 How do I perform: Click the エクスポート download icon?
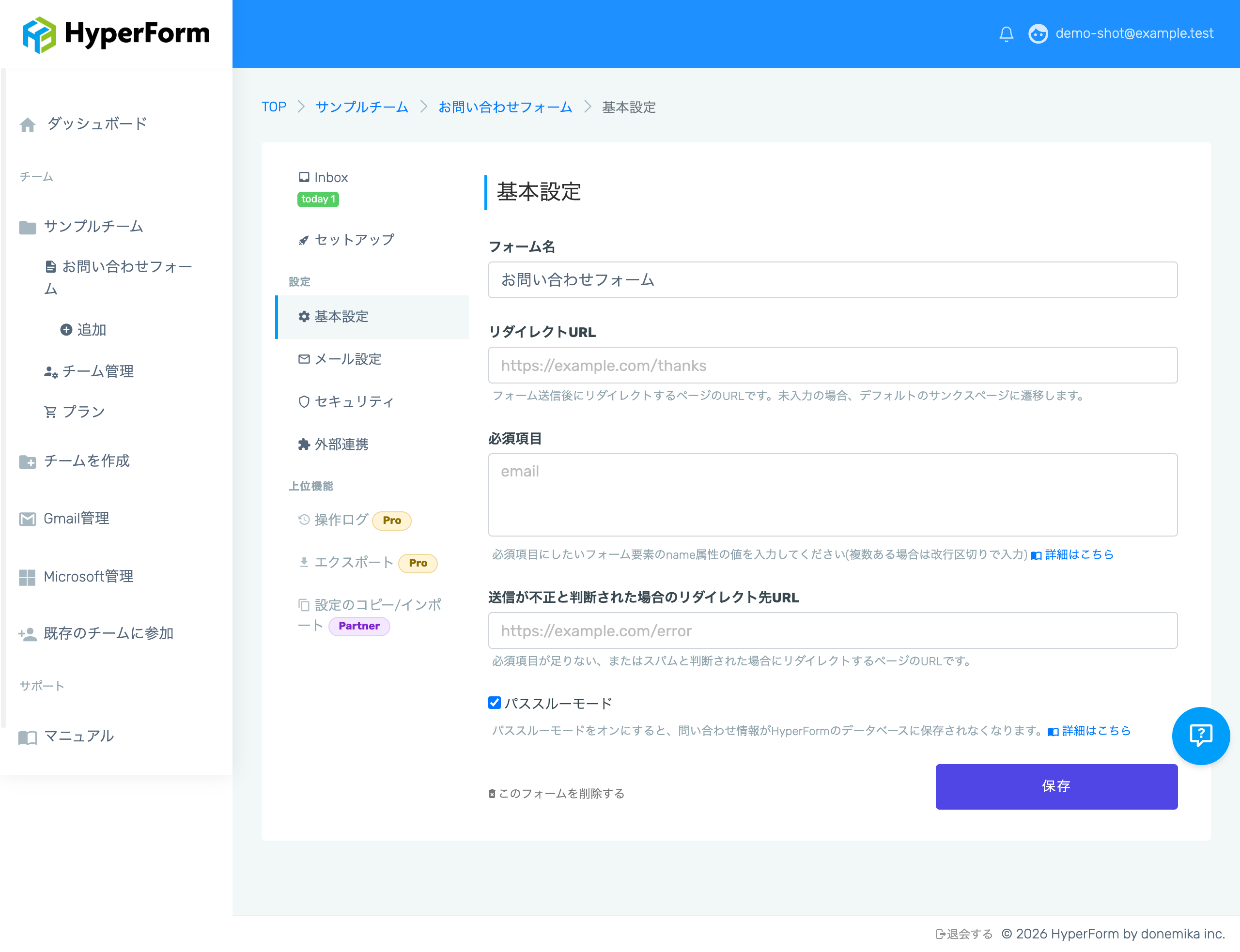pyautogui.click(x=304, y=562)
